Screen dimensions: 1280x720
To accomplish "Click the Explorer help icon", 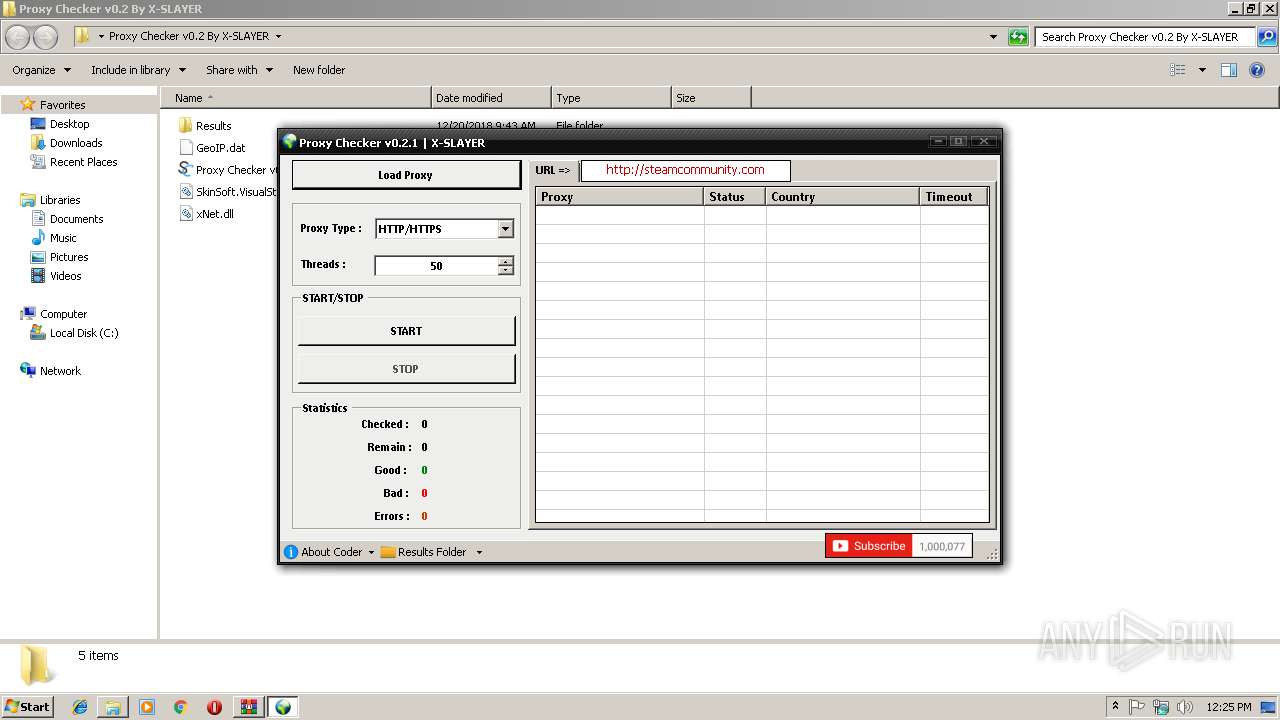I will tap(1257, 70).
